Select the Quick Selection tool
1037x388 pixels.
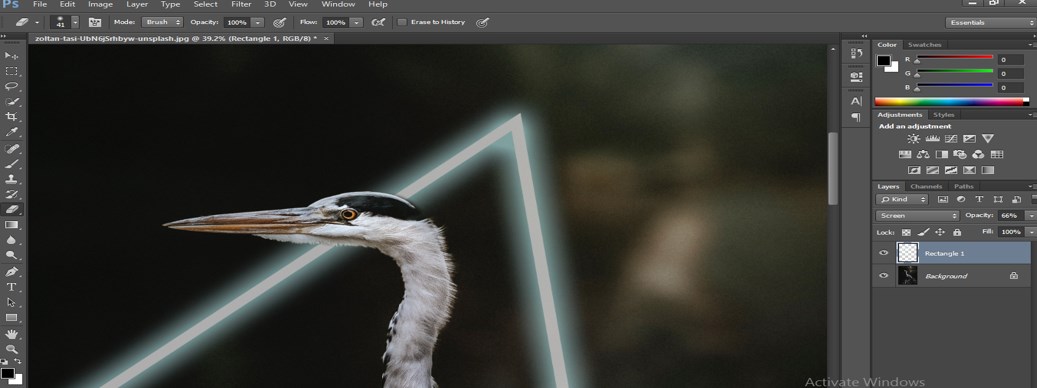pos(11,102)
